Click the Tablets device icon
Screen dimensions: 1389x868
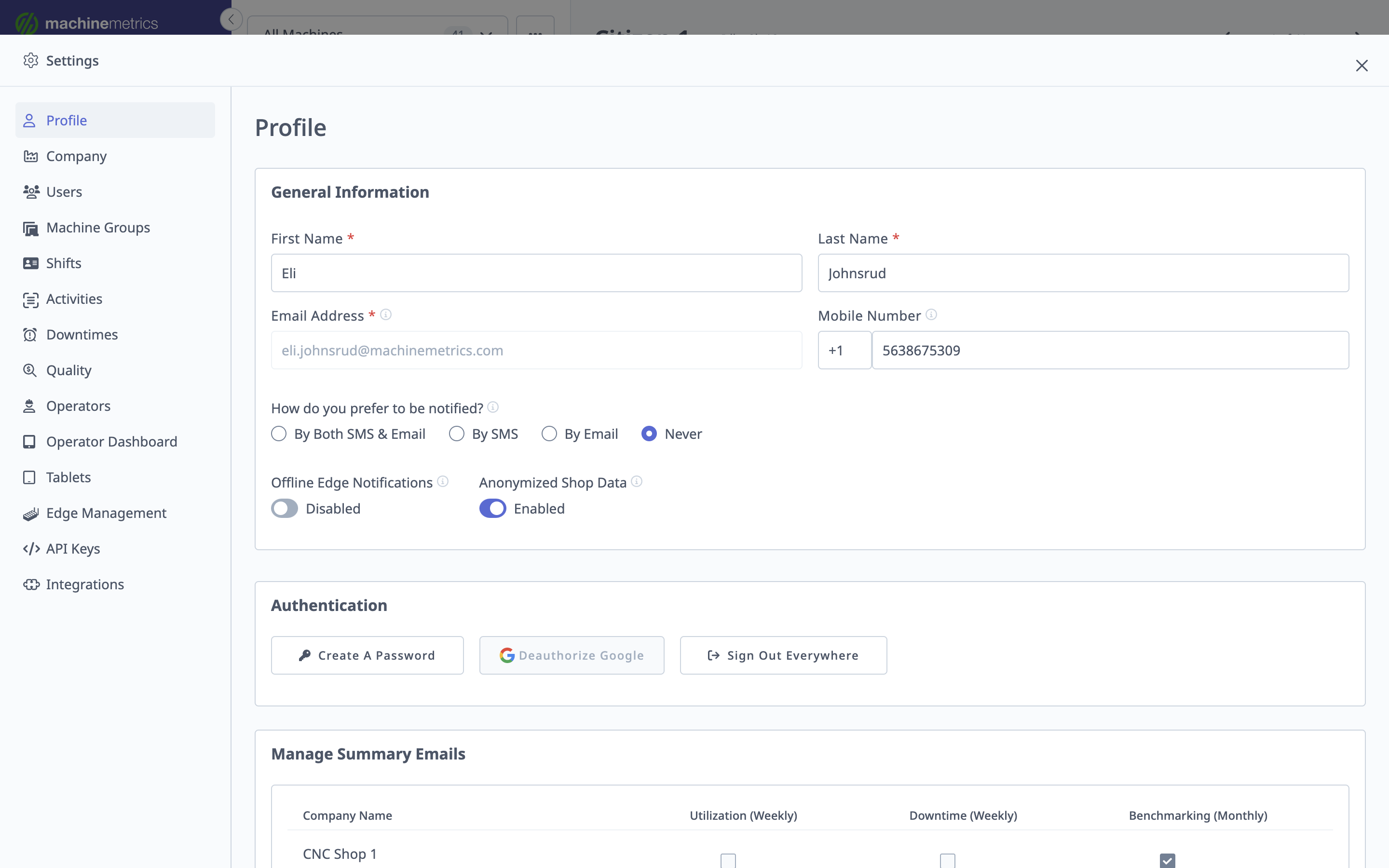point(29,477)
